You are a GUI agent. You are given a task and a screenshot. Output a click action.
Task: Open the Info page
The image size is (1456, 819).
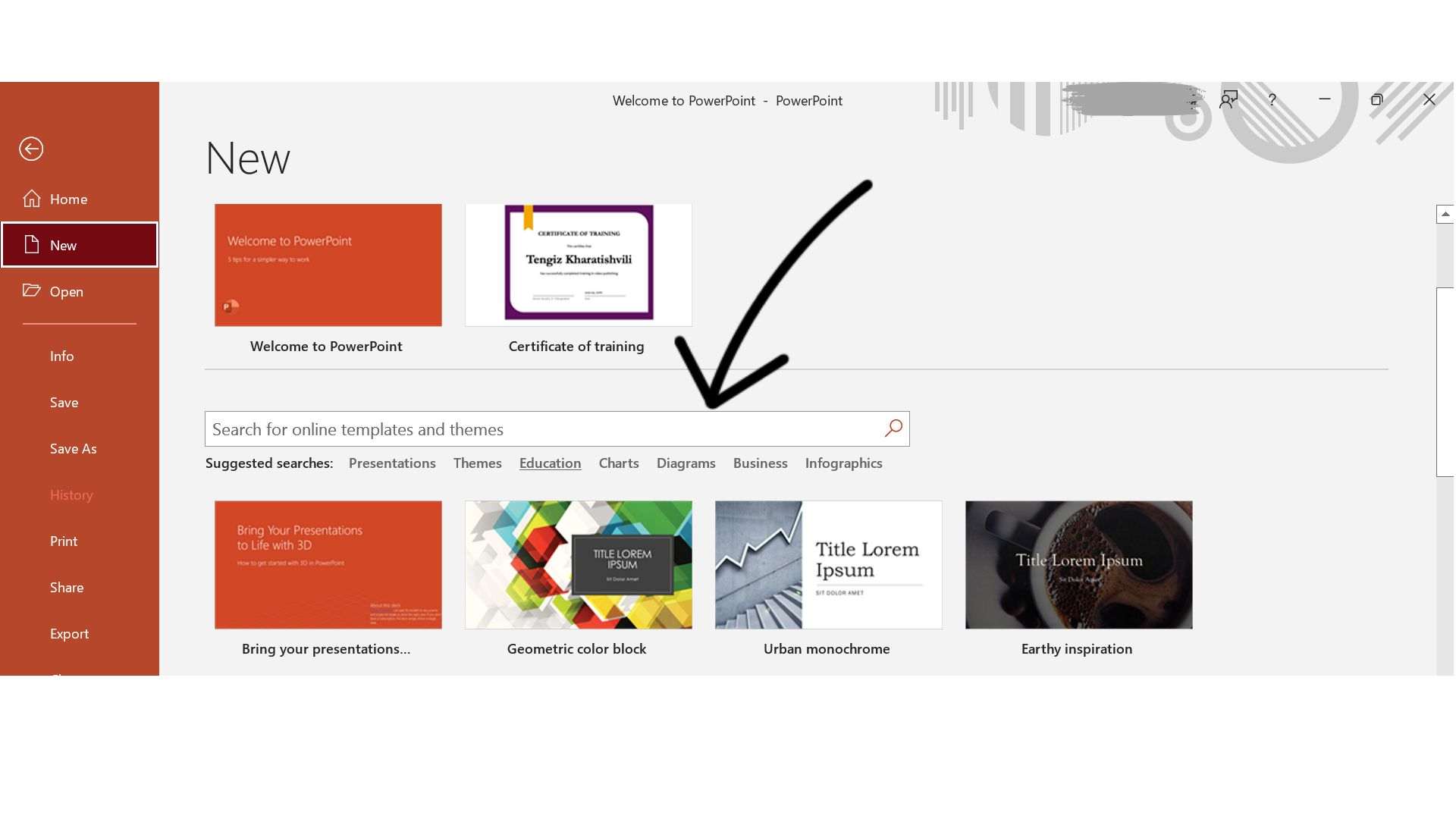pos(80,356)
